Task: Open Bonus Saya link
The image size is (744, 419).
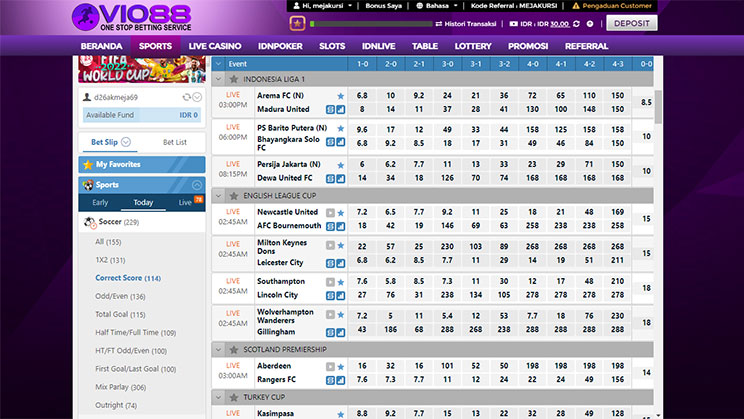Action: pyautogui.click(x=383, y=6)
